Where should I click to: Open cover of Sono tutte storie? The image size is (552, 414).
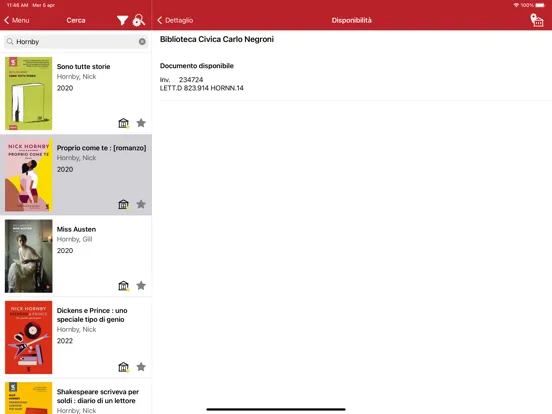point(29,93)
